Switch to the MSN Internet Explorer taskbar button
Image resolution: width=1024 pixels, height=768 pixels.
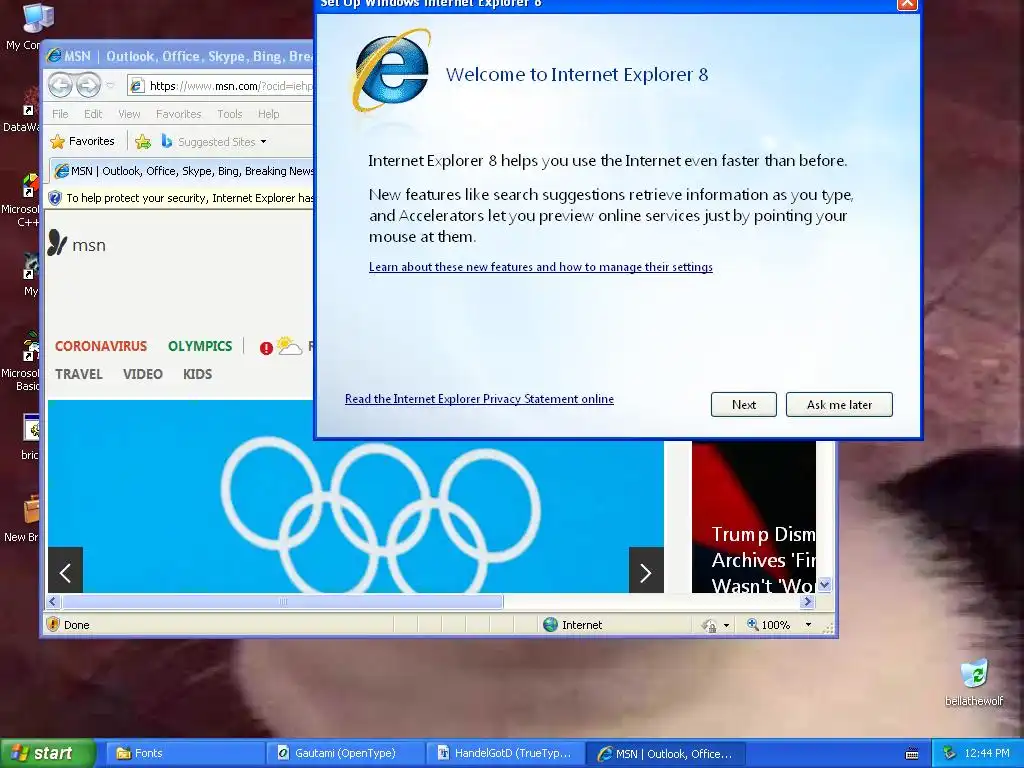click(x=665, y=753)
